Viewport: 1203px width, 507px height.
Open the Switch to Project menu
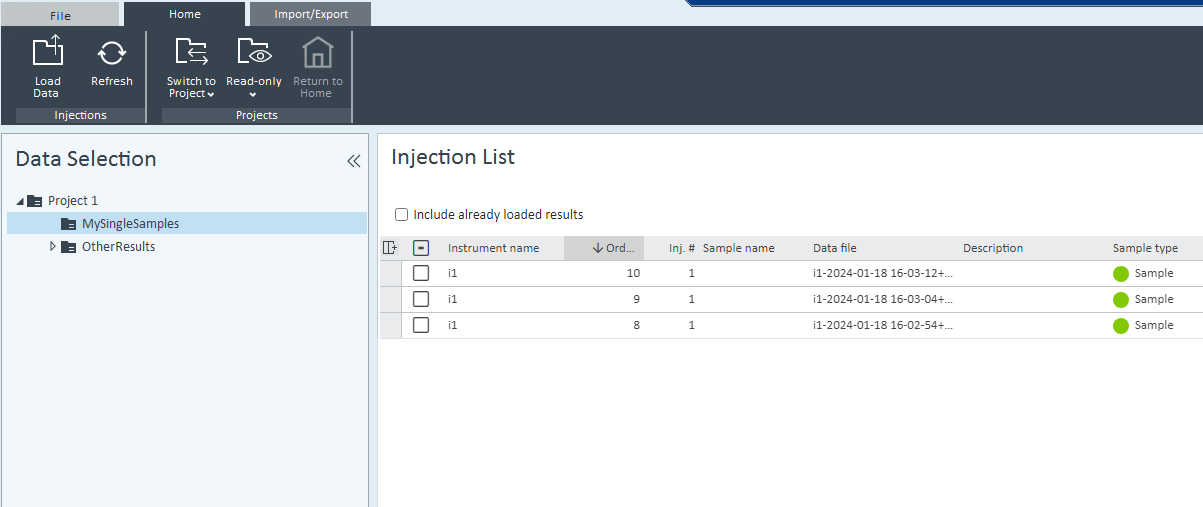click(191, 68)
